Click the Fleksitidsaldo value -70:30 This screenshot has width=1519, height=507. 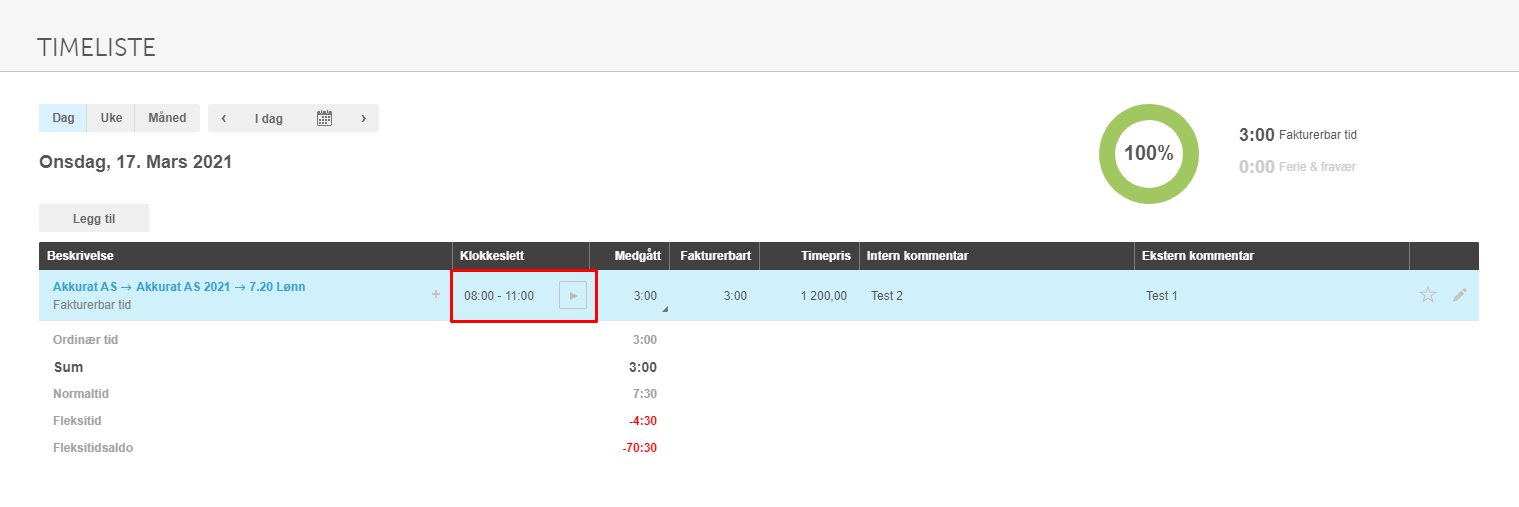tap(640, 448)
